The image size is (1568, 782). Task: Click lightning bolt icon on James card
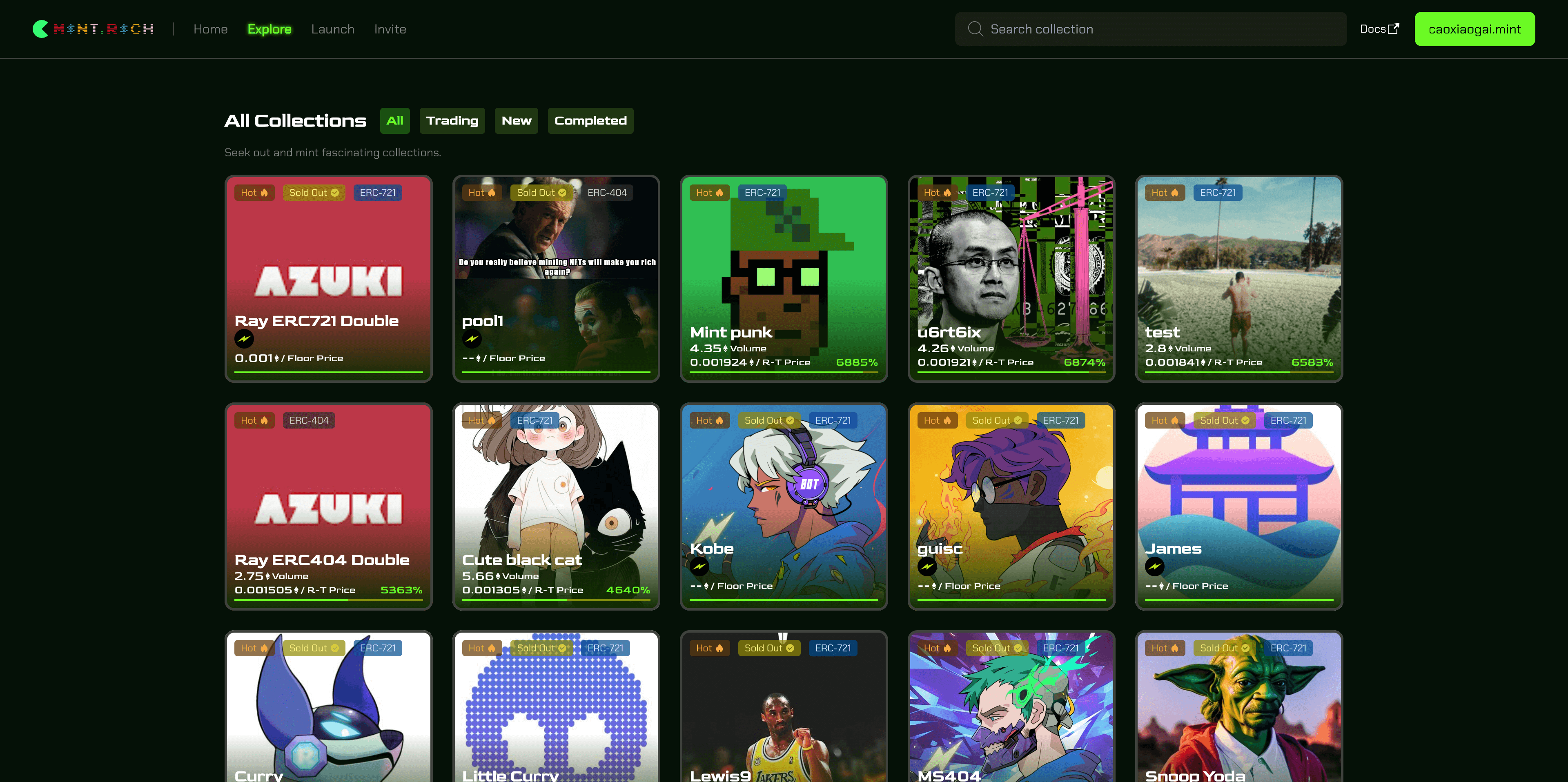point(1155,567)
